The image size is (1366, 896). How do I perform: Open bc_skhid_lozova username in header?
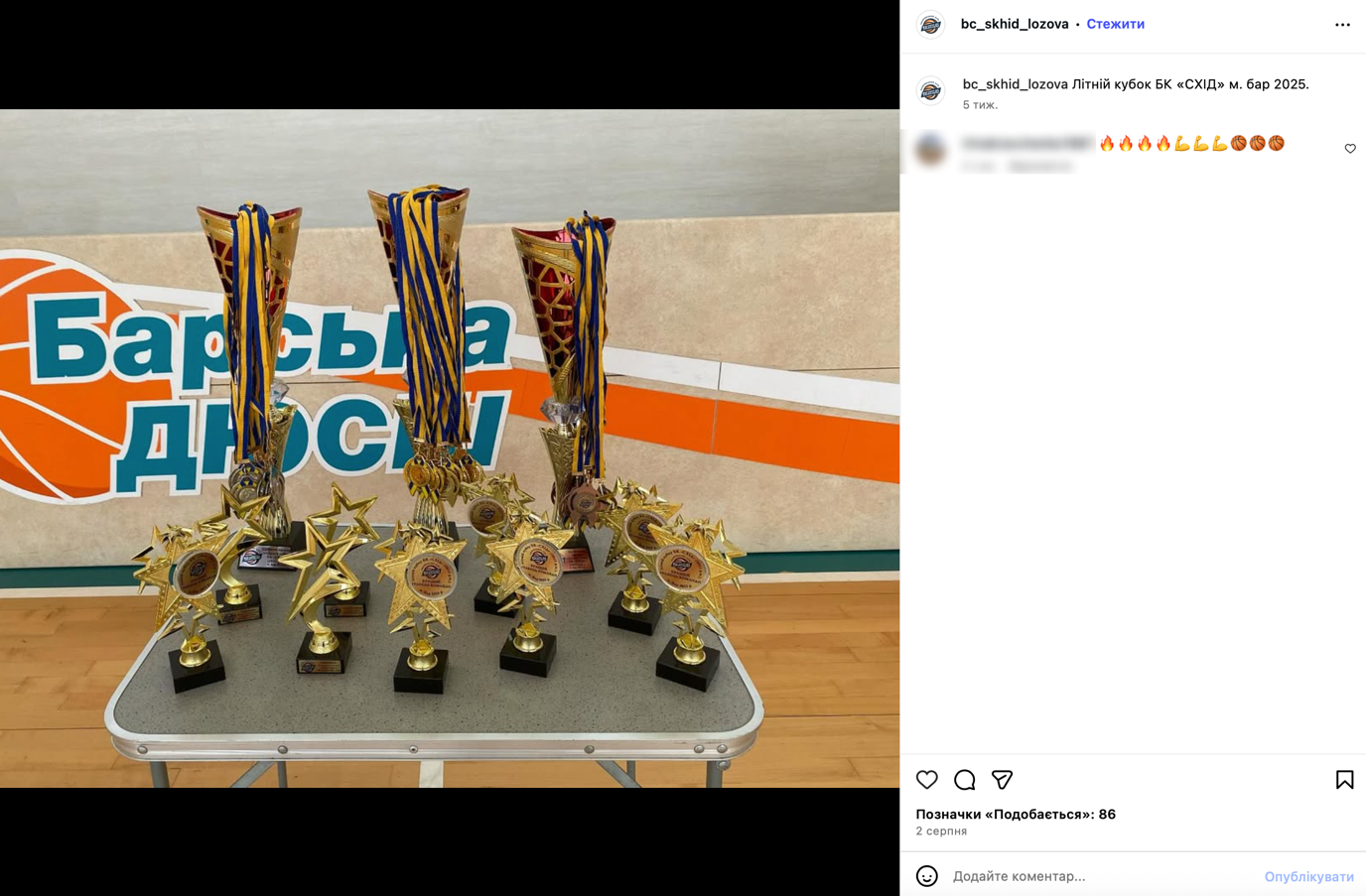pos(1015,24)
